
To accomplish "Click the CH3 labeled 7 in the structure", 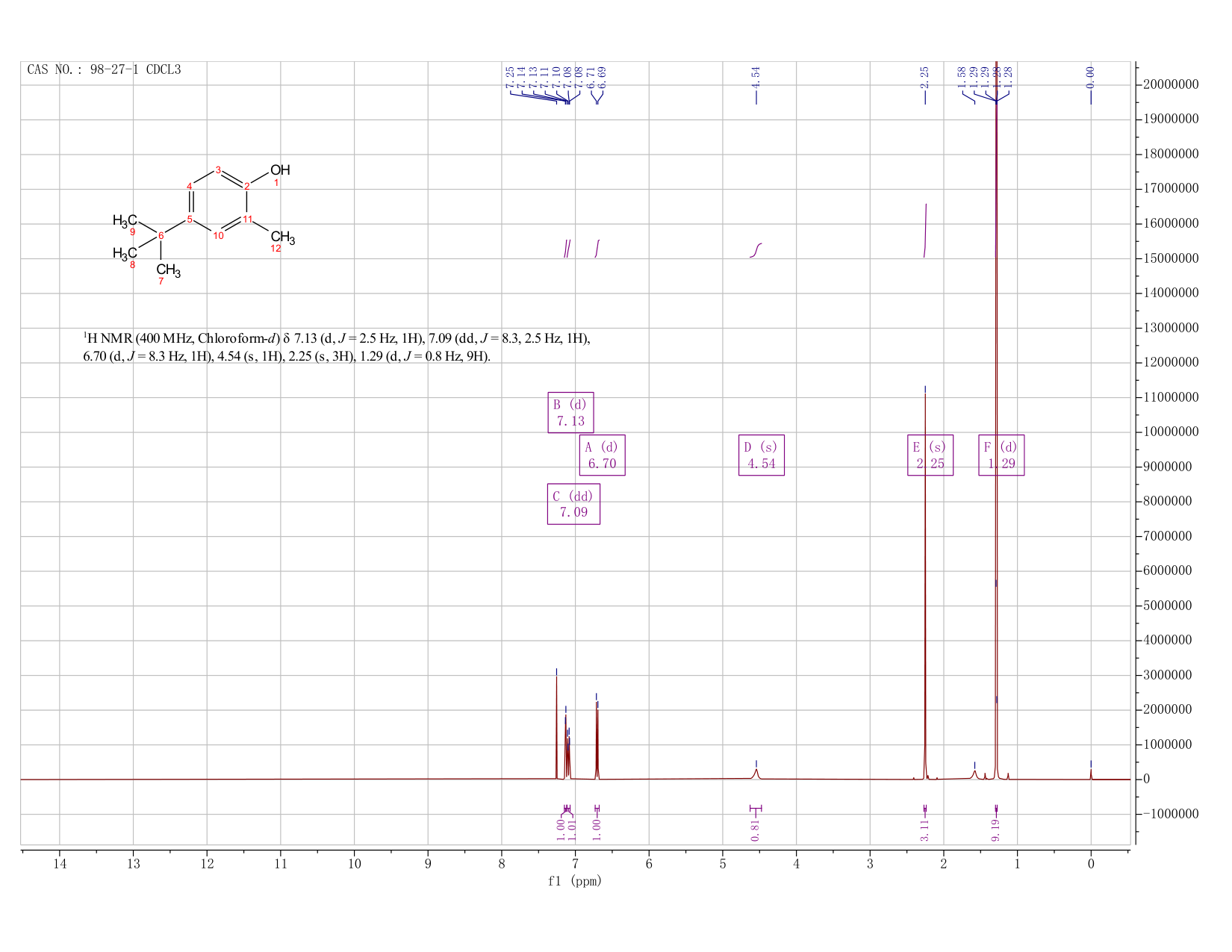I will pos(168,270).
